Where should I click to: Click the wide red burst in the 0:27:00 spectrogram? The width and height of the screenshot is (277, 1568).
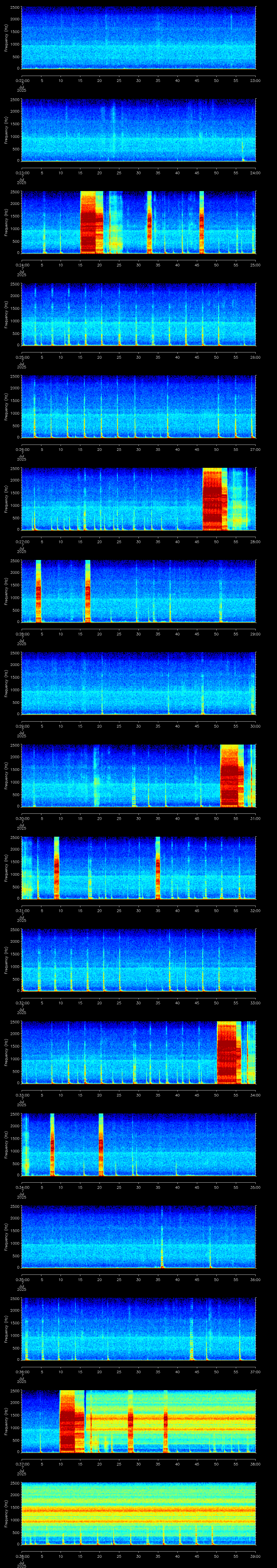[214, 499]
